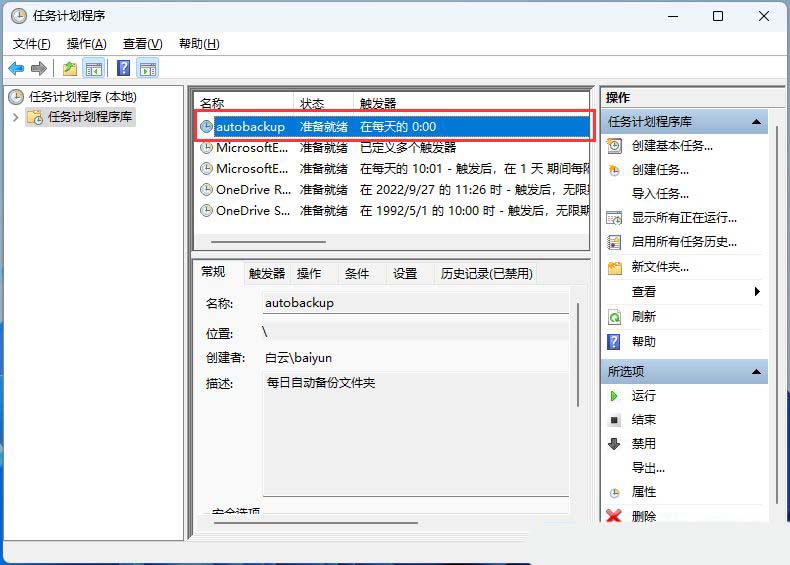Click 导出... action
This screenshot has height=565, width=790.
click(648, 468)
